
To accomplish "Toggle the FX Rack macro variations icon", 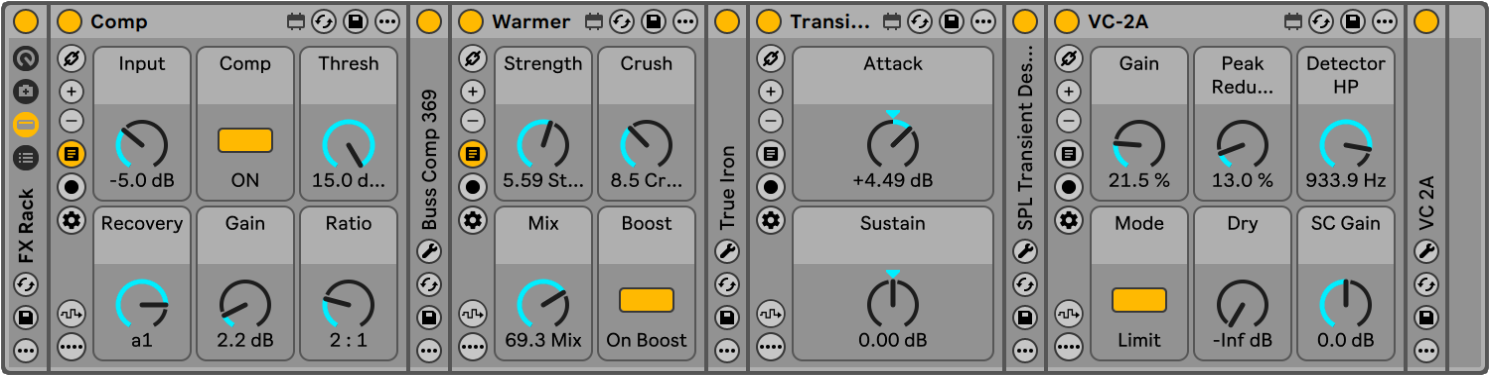I will click(26, 92).
